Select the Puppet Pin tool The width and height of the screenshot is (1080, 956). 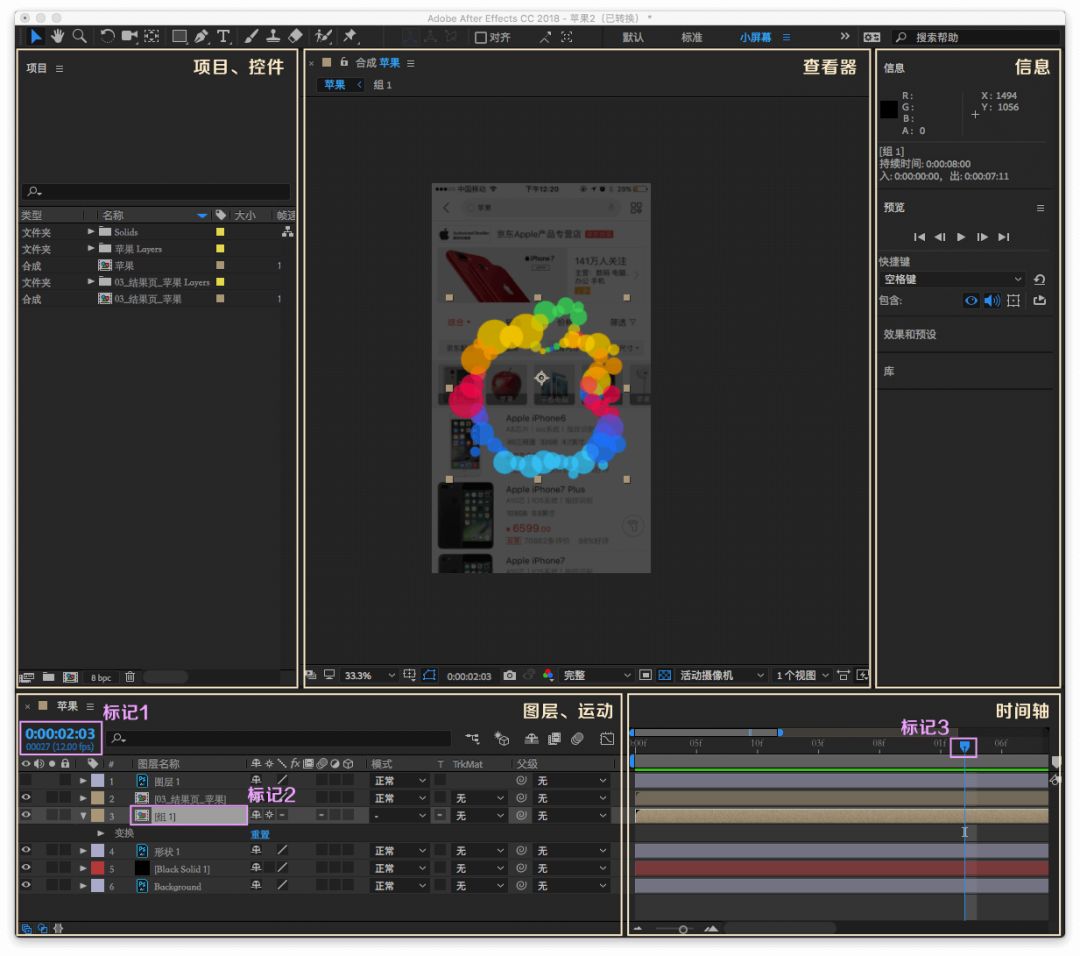350,36
